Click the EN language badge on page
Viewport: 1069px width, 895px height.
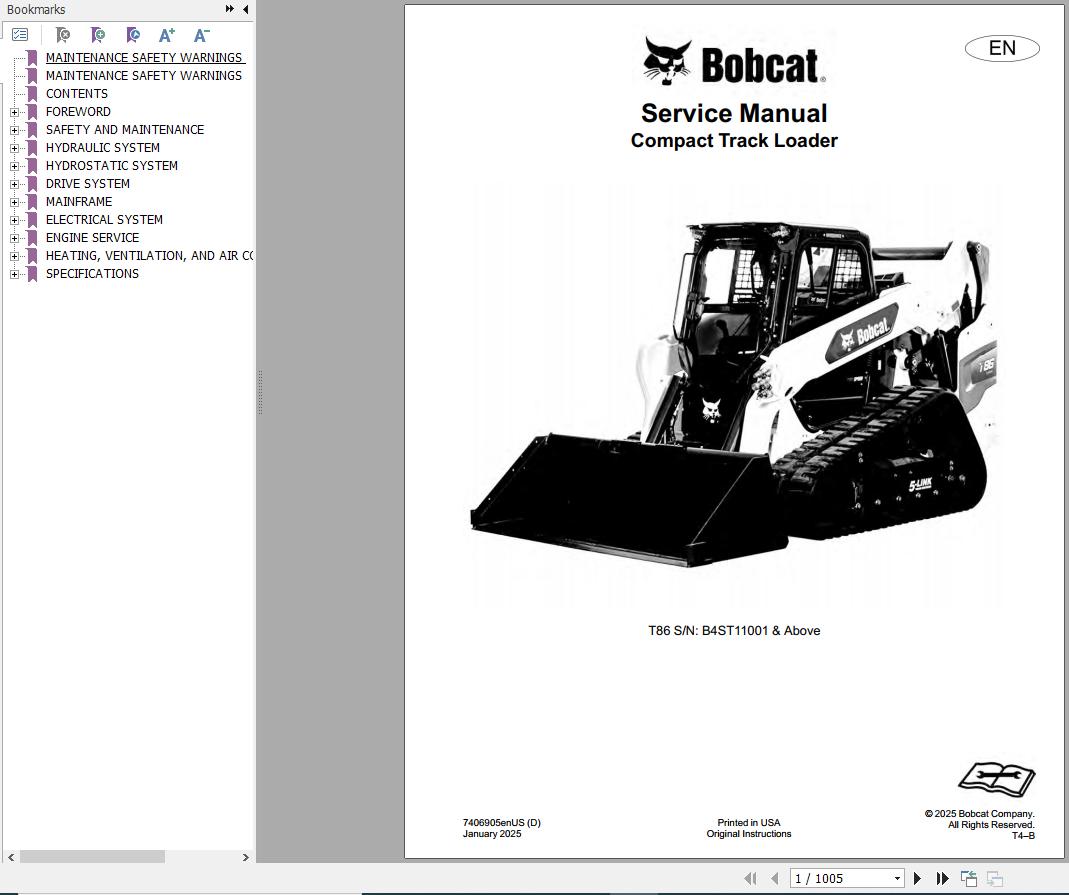click(x=1002, y=48)
